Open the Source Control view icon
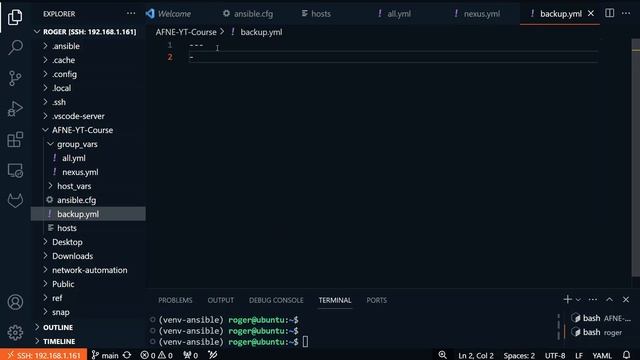Screen dimensions: 640x360 [15, 78]
